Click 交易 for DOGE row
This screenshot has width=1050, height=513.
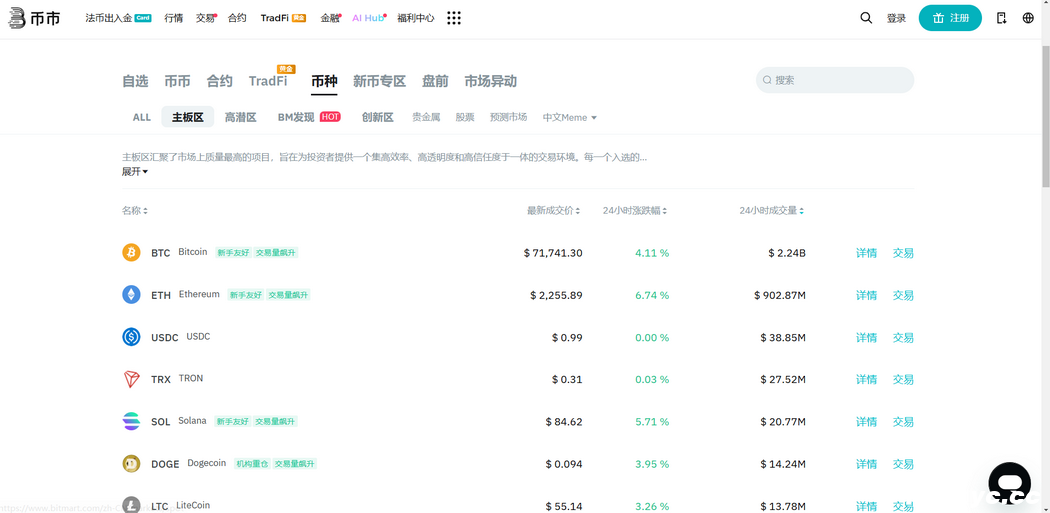click(903, 464)
